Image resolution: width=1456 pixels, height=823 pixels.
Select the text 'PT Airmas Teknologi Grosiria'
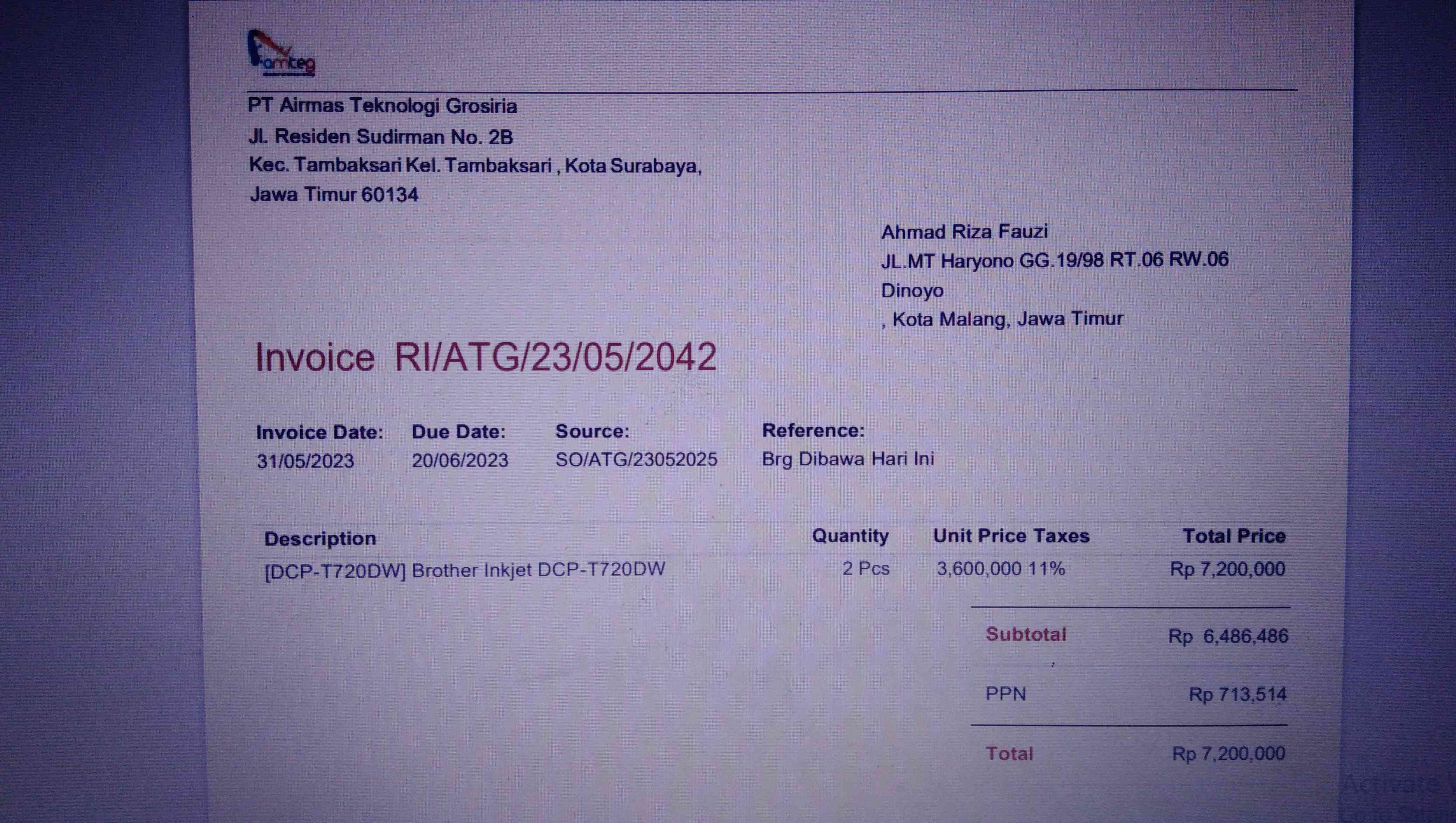tap(383, 106)
